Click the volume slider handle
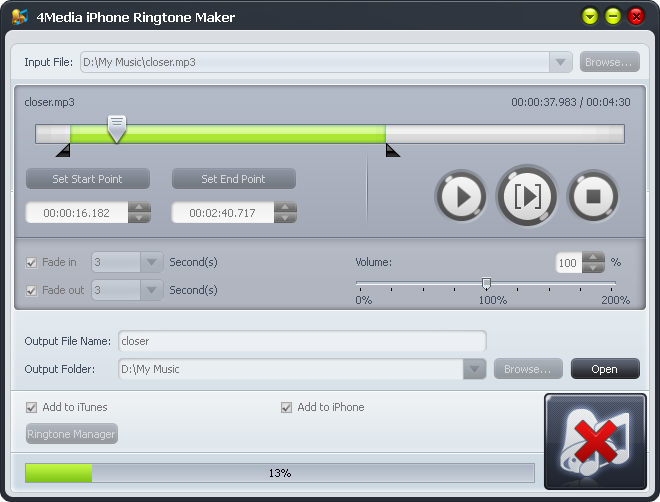 click(x=486, y=284)
